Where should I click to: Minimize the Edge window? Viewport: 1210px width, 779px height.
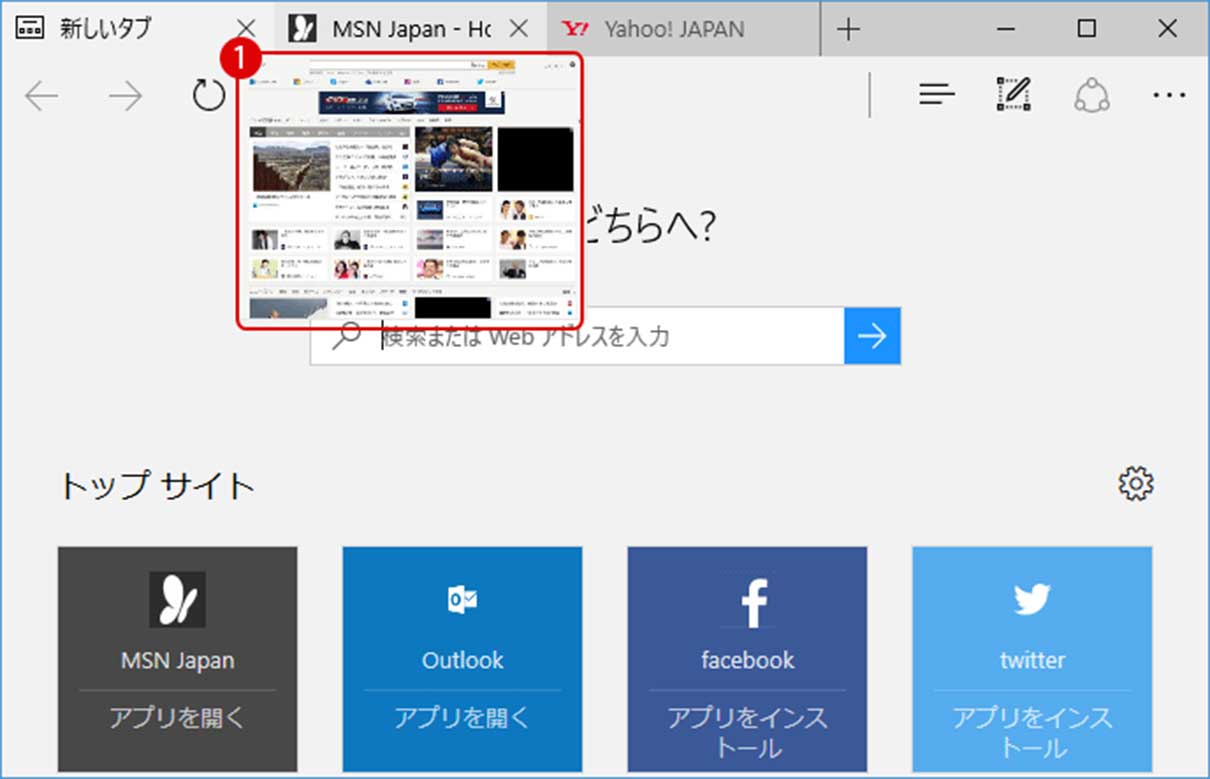point(1007,29)
